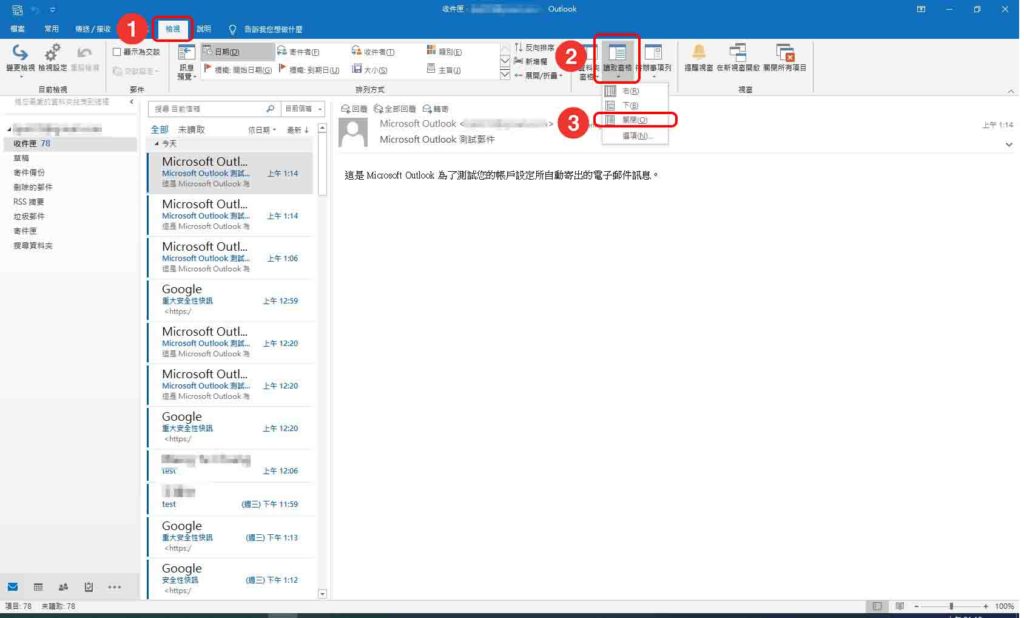Click the 讀取窗格 reading pane button
Viewport: 1024px width, 618px height.
(617, 59)
